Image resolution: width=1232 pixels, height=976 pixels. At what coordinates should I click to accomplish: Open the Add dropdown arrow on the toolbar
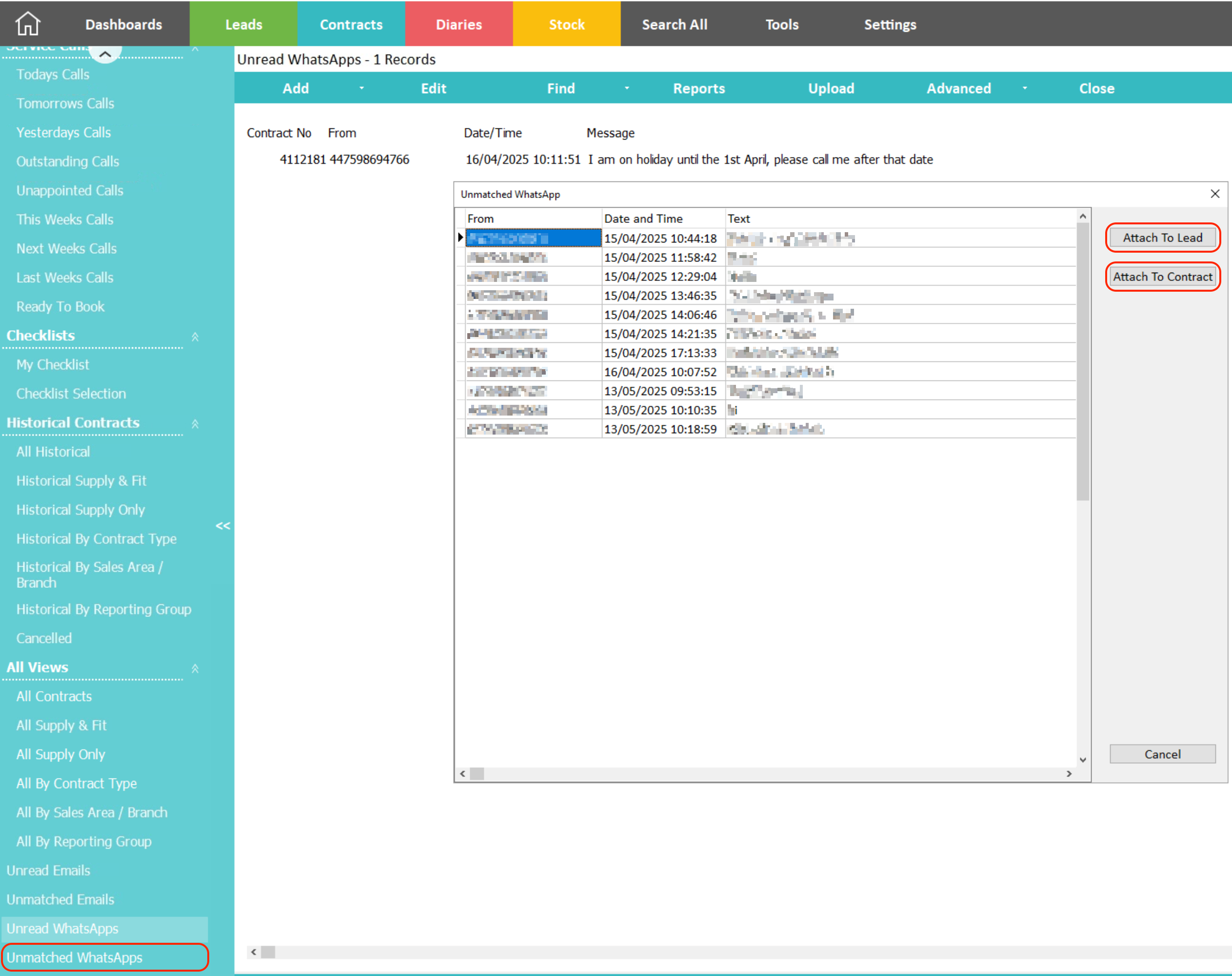(x=361, y=88)
